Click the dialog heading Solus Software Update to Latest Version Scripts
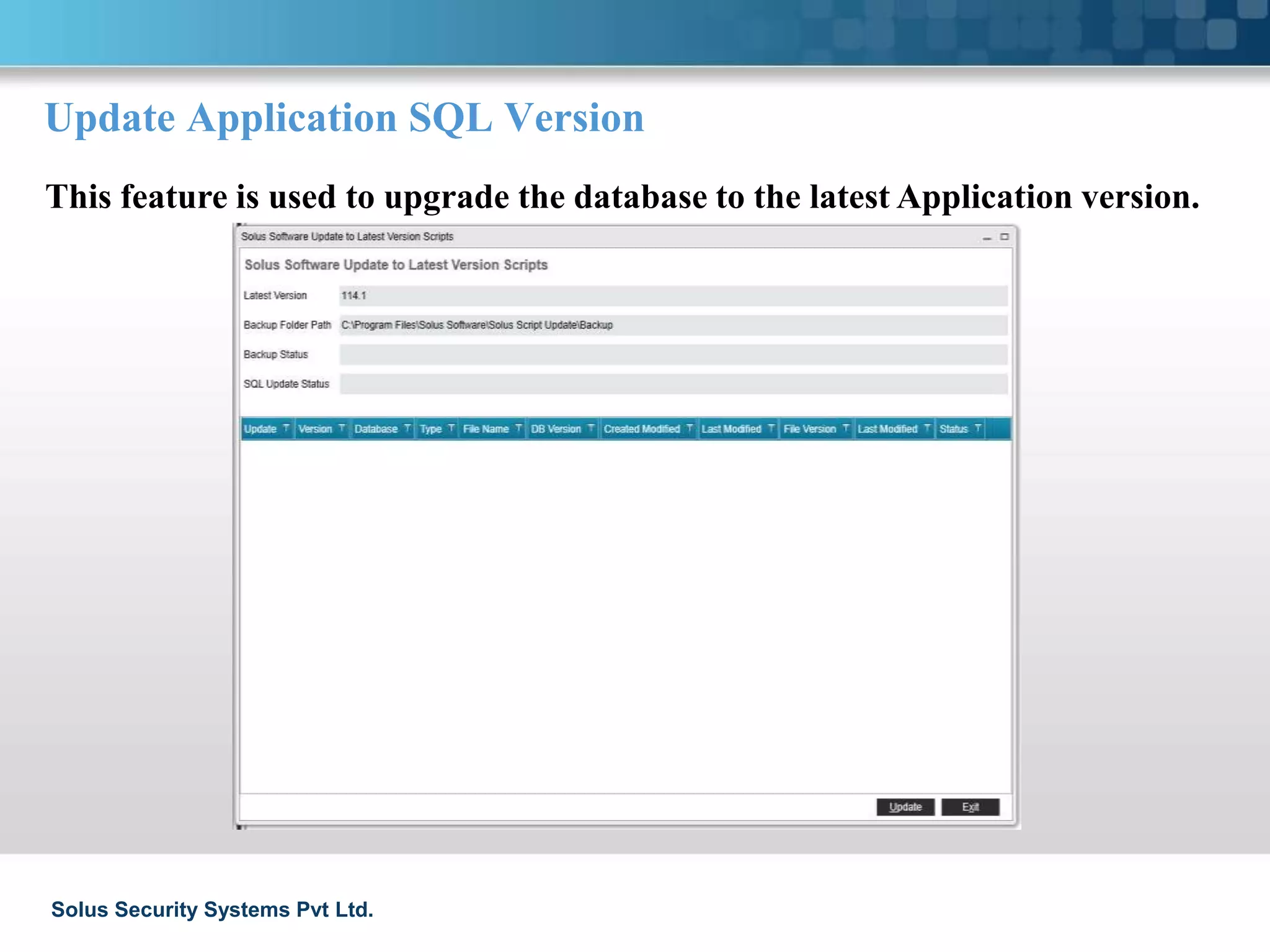Screen dimensions: 1270x952 [396, 265]
